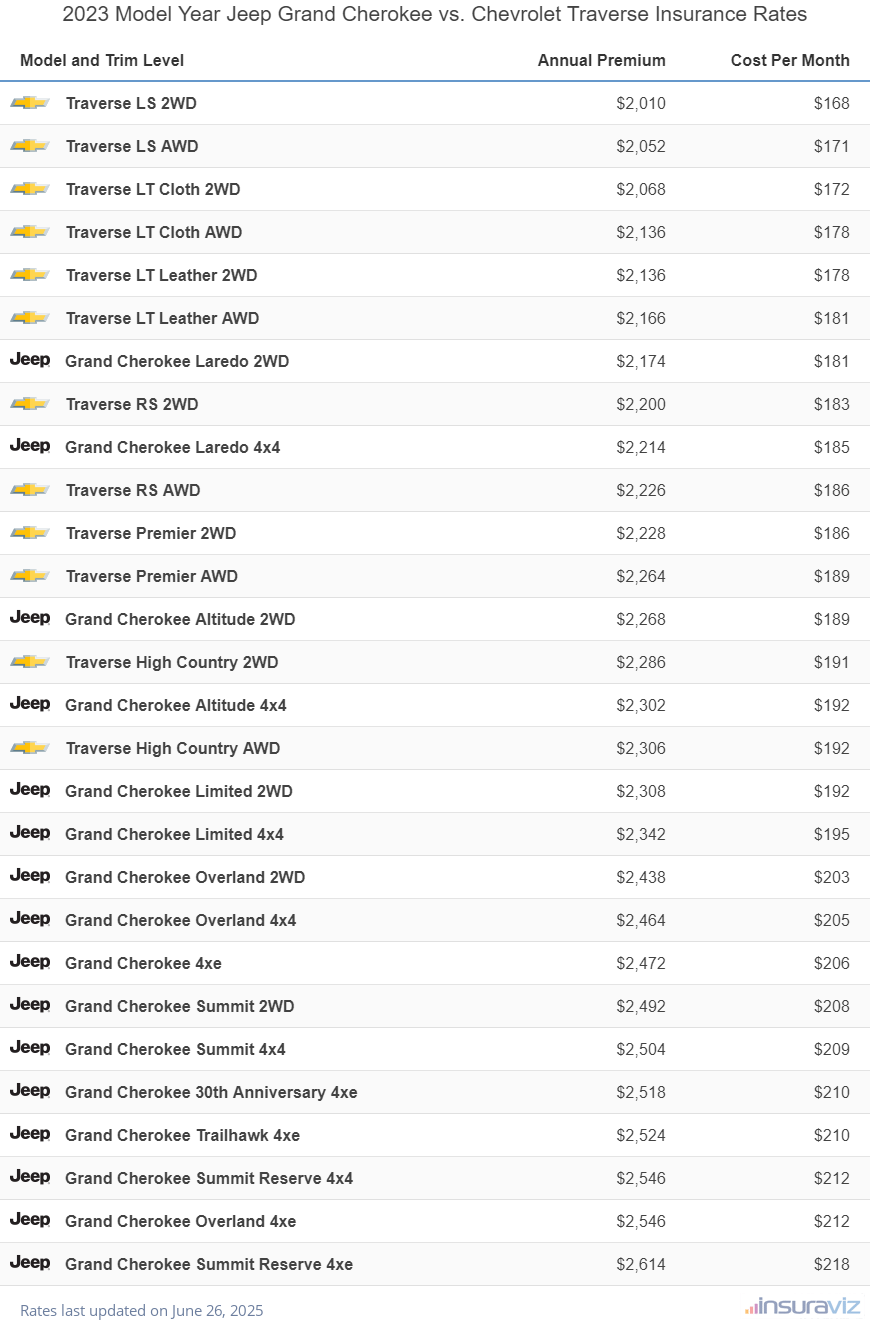The height and width of the screenshot is (1326, 870).
Task: Click the $2,010 annual premium cell
Action: [x=641, y=103]
